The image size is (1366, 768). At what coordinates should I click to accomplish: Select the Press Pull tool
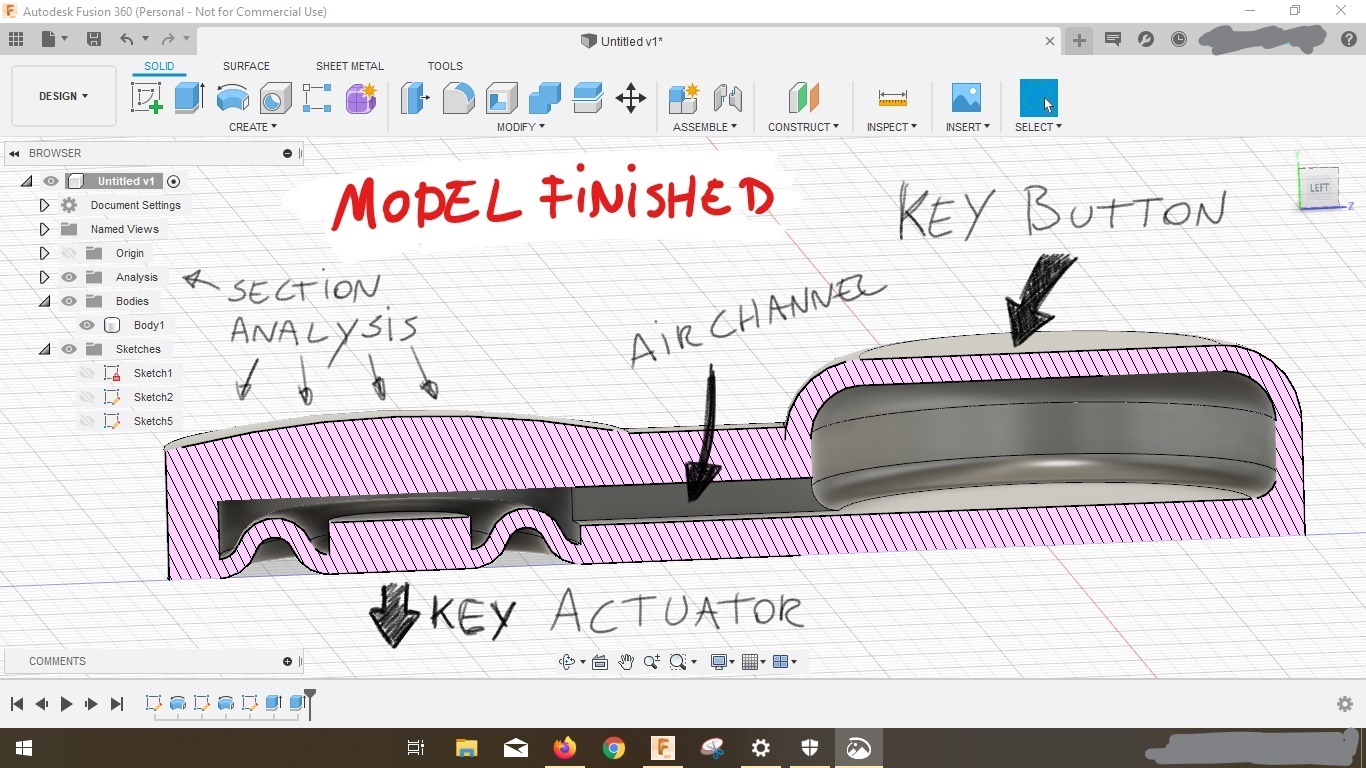(x=415, y=98)
